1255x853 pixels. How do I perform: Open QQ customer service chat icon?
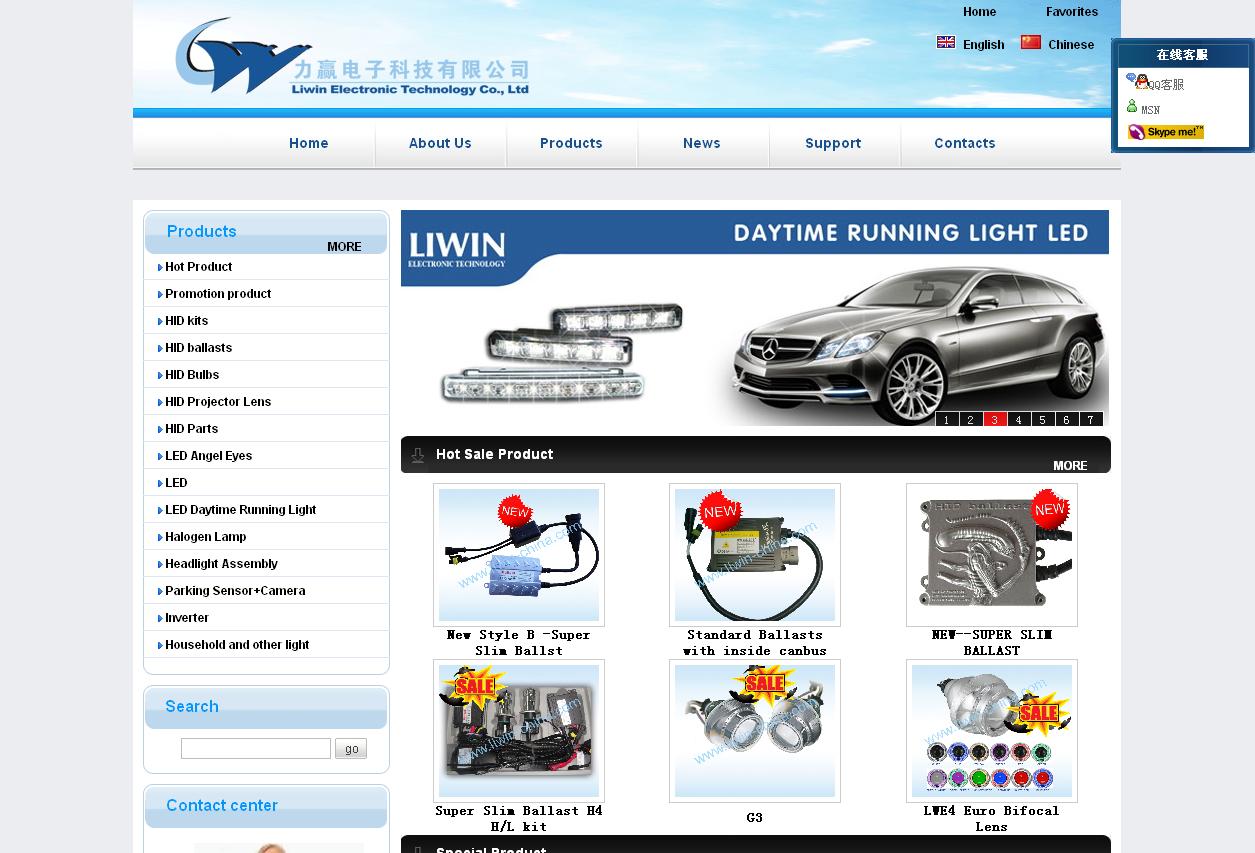pos(1137,82)
